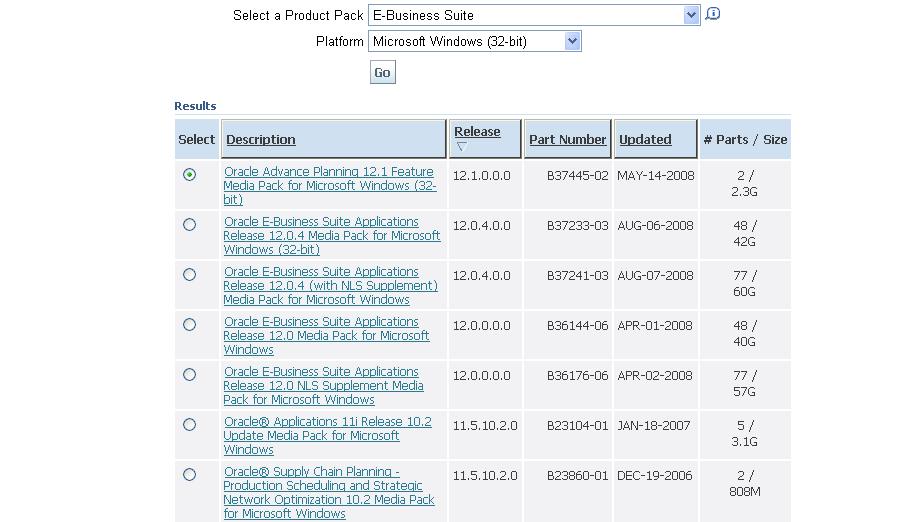Select radio for part B36144-06

click(x=190, y=325)
